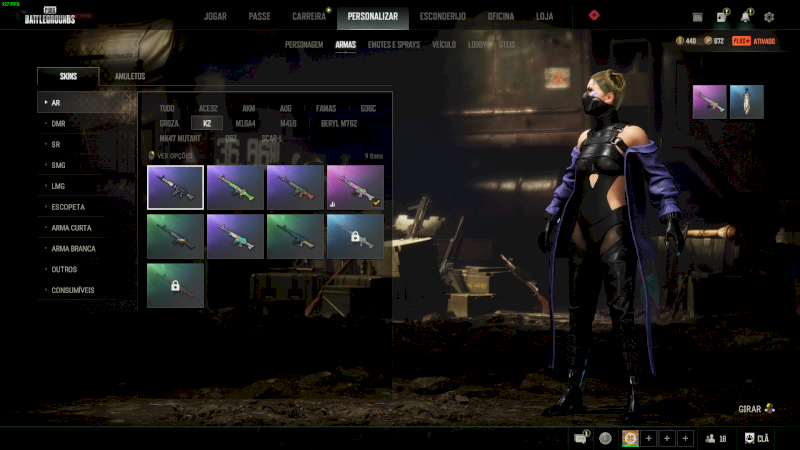800x450 pixels.
Task: Open the JOGAR menu
Action: coord(215,16)
